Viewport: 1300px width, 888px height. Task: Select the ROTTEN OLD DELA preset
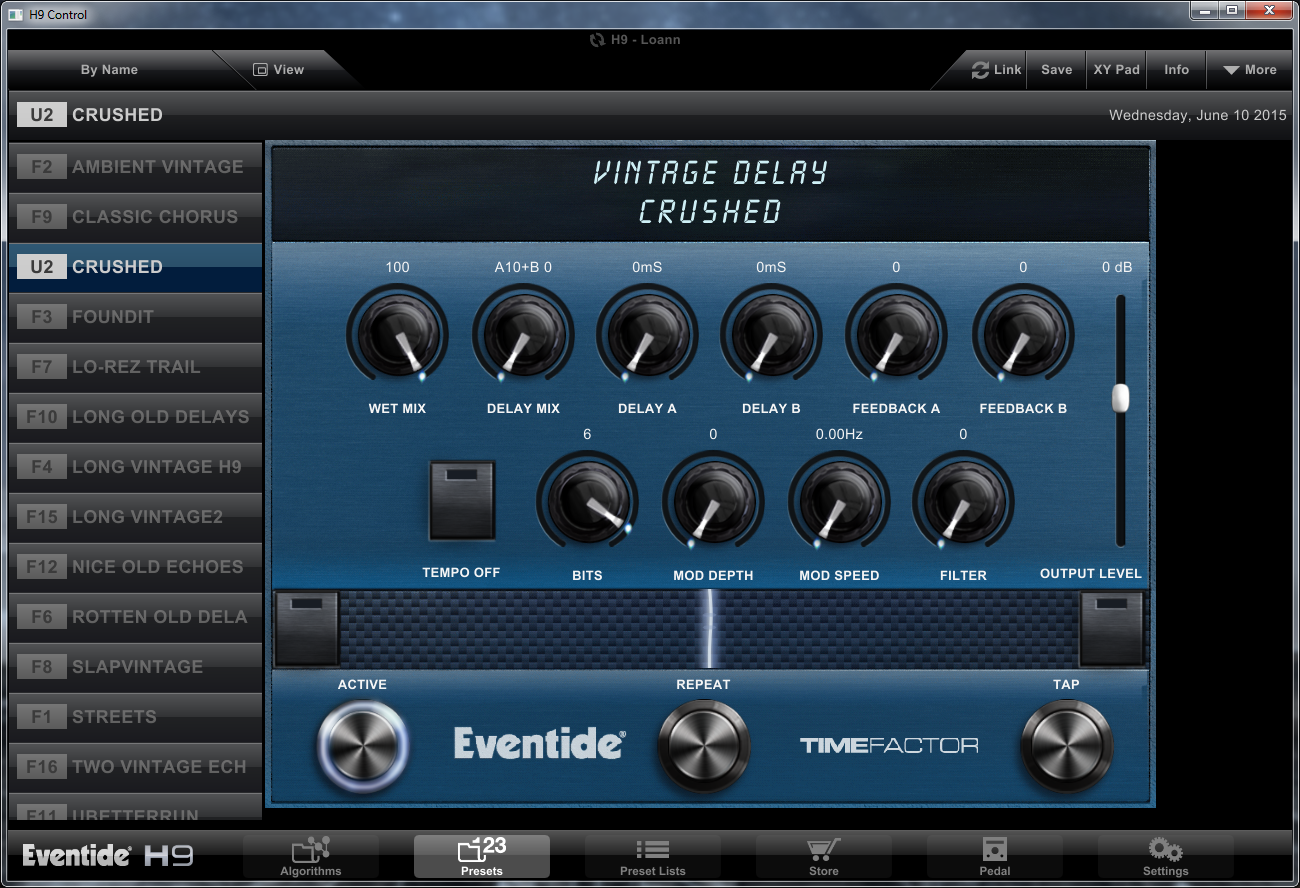click(x=135, y=617)
